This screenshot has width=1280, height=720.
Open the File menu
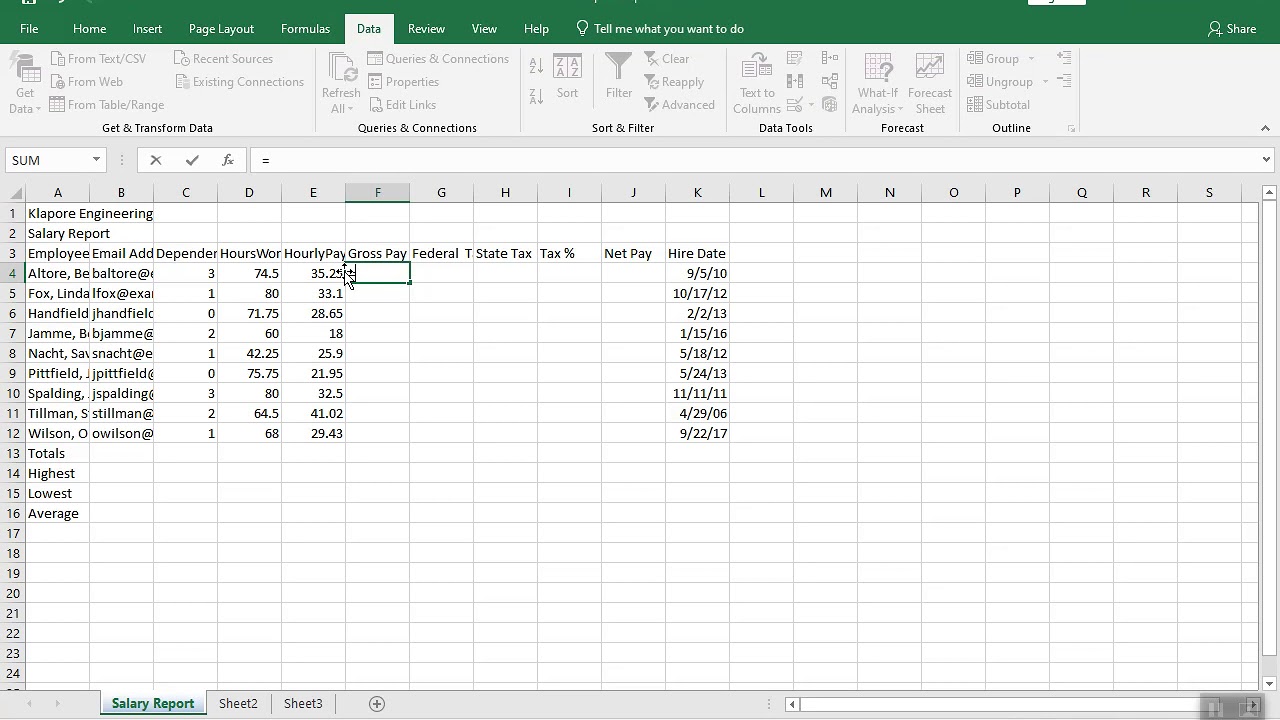(x=29, y=29)
